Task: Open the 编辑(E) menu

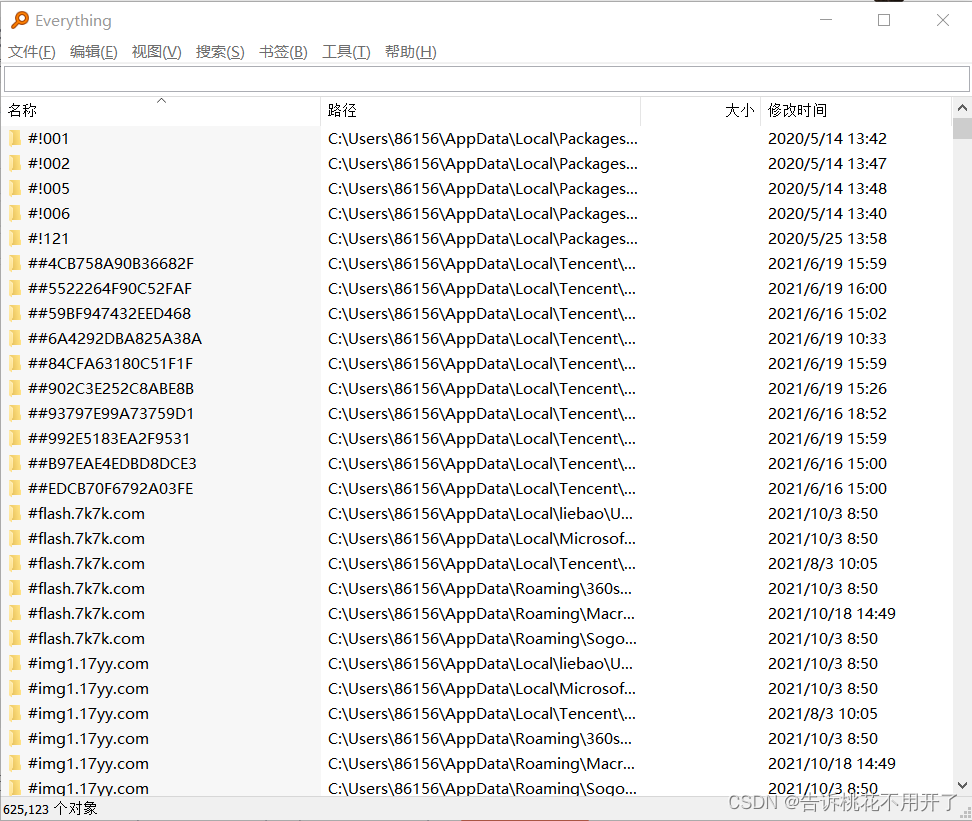Action: [x=94, y=52]
